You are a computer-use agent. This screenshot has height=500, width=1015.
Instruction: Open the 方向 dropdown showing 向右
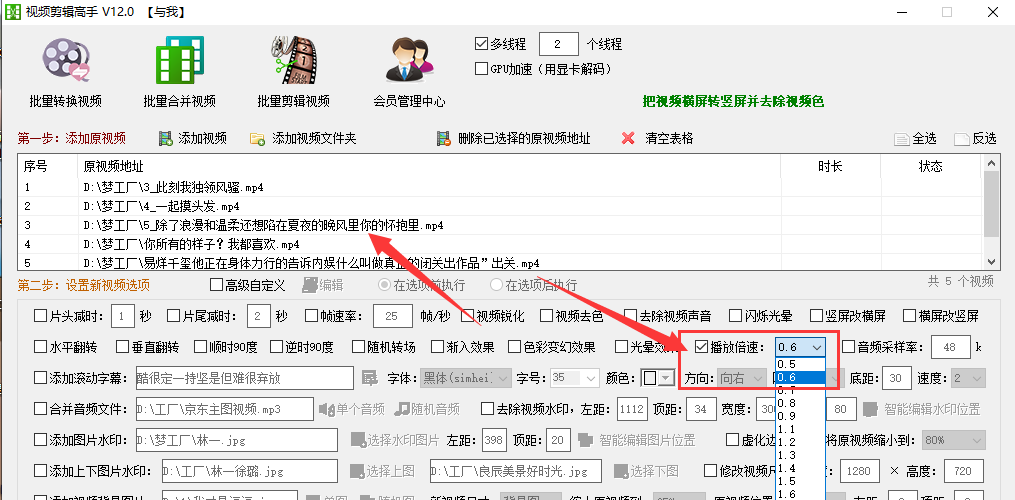tap(742, 378)
